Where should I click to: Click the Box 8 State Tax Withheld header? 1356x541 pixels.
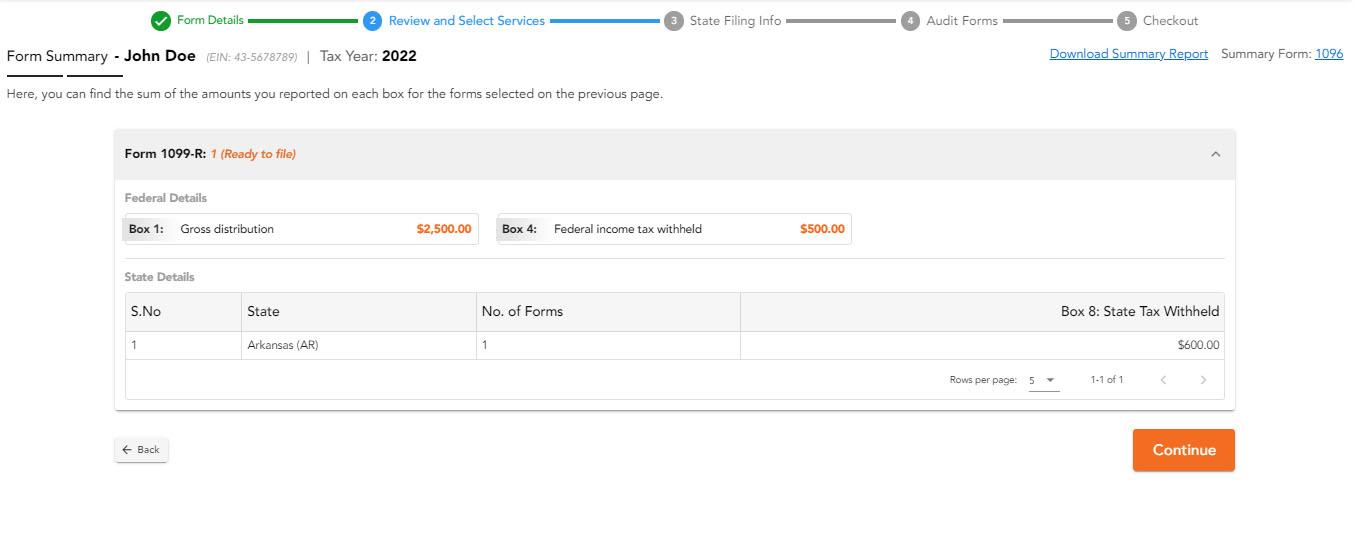1140,311
